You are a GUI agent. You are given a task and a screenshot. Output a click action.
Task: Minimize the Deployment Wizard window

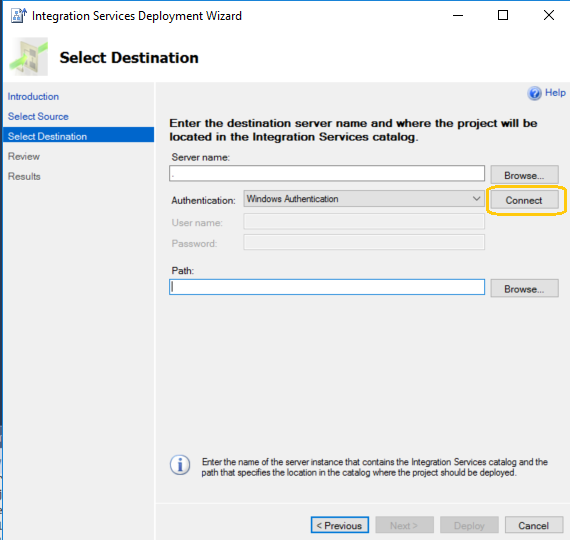(x=458, y=15)
